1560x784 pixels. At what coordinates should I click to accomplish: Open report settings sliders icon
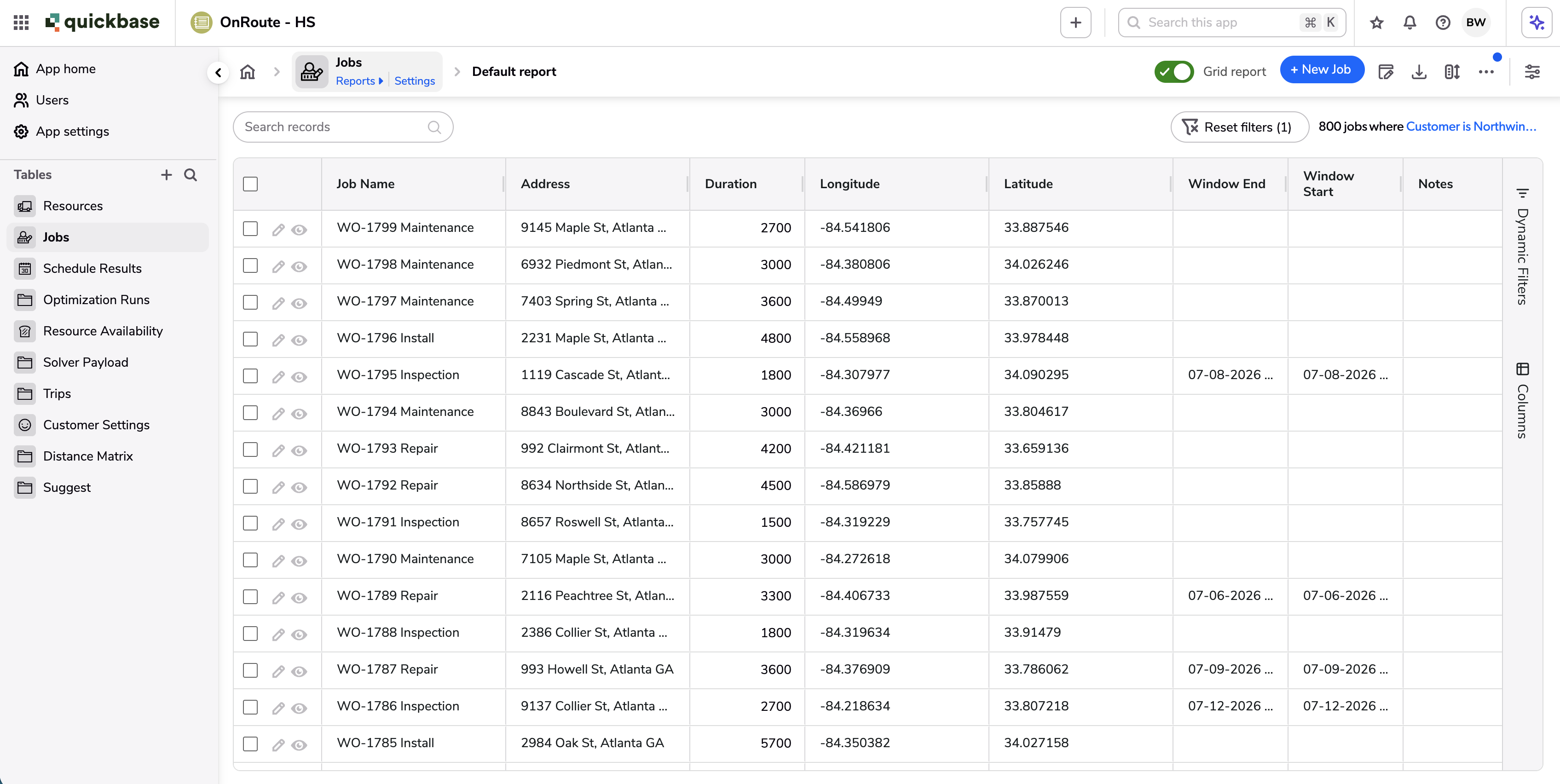(x=1532, y=72)
